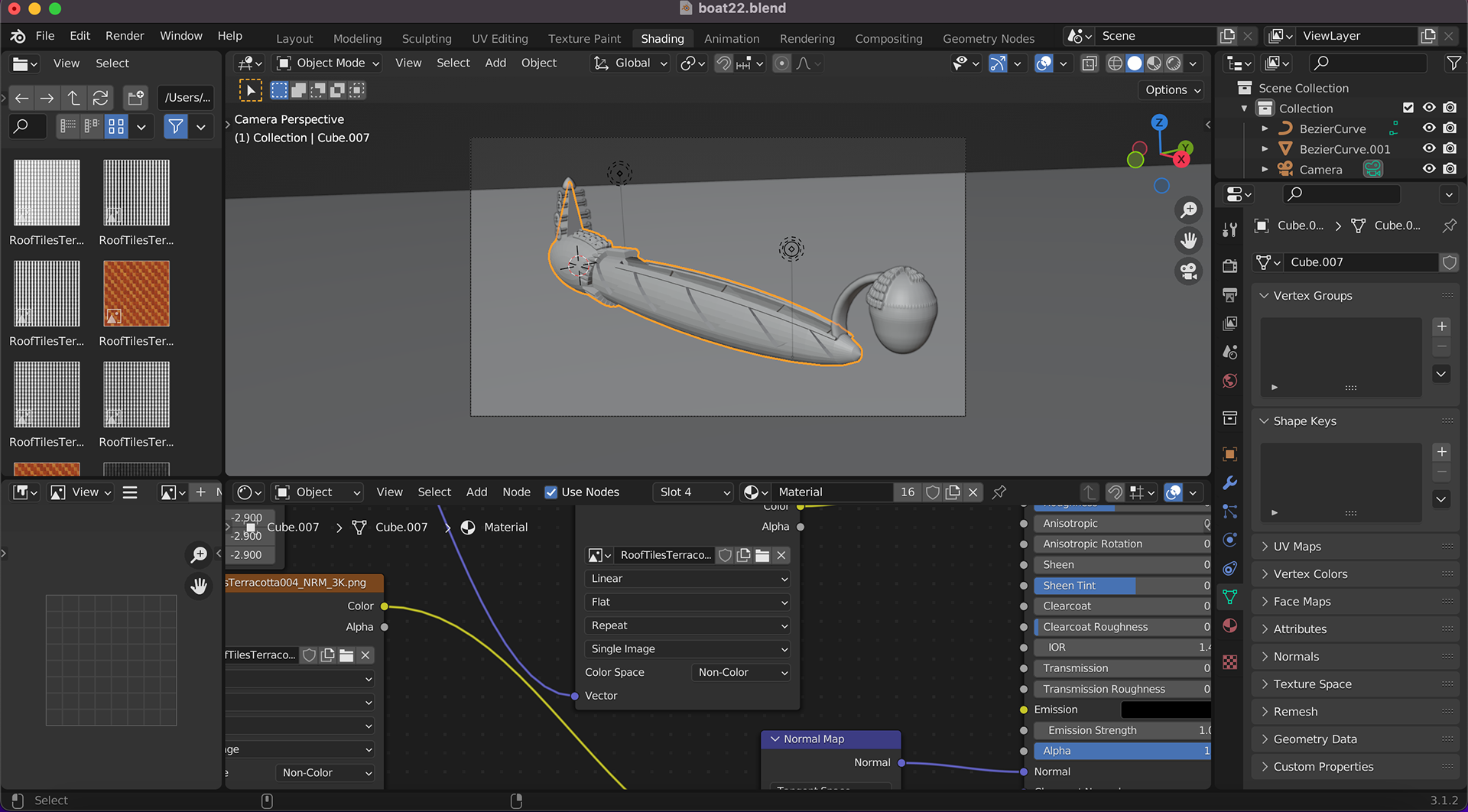Toggle X-ray mode in the viewport
The height and width of the screenshot is (812, 1468).
pyautogui.click(x=1090, y=63)
